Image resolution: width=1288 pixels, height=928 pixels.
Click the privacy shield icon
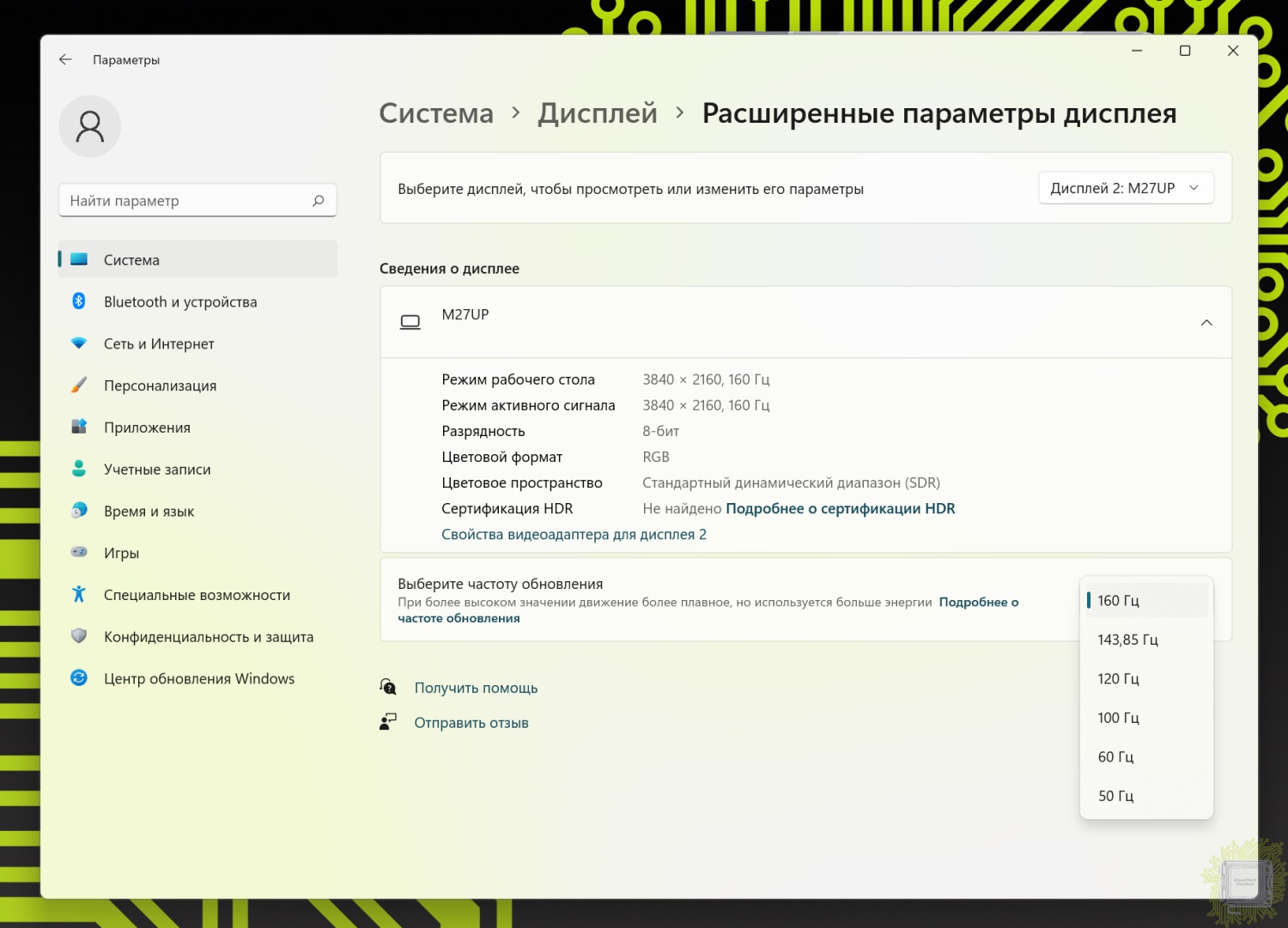coord(79,636)
